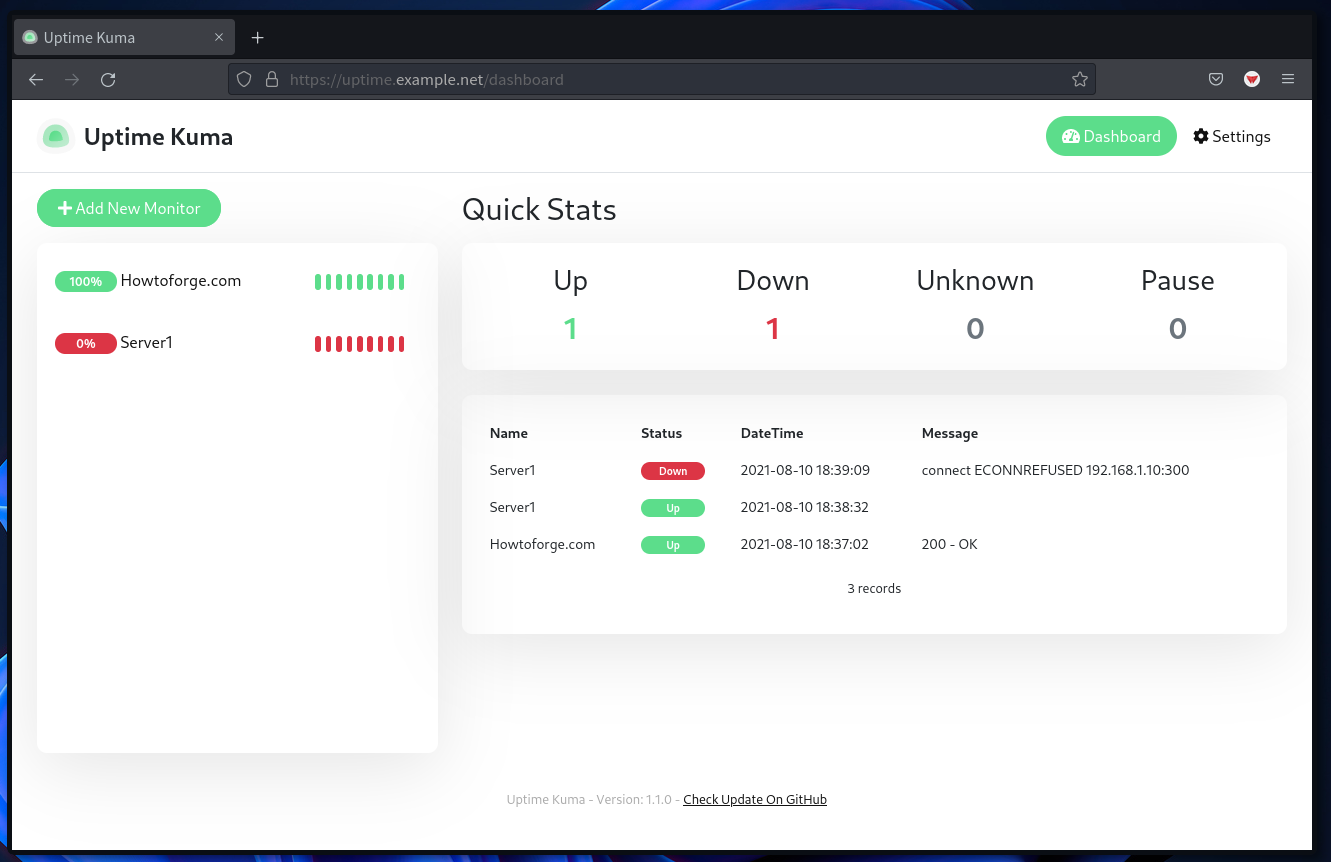
Task: Click the Up count value
Action: click(x=570, y=328)
